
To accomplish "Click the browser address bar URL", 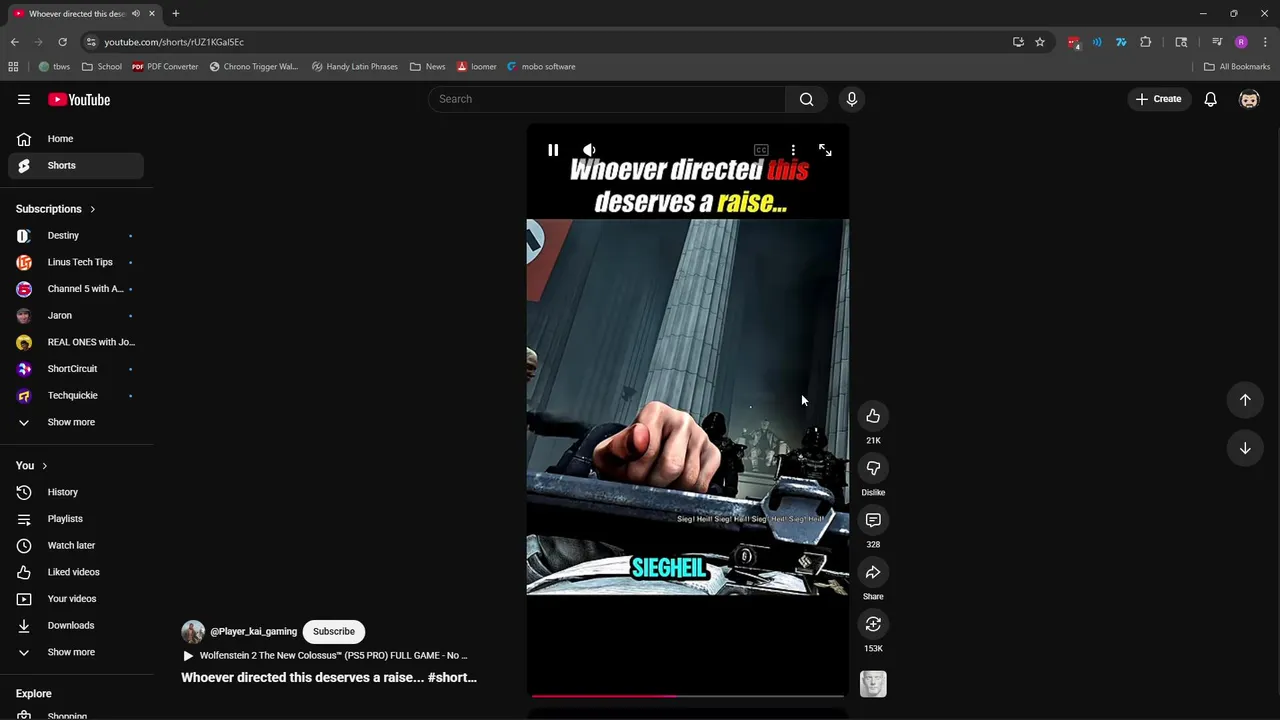I will click(x=174, y=42).
